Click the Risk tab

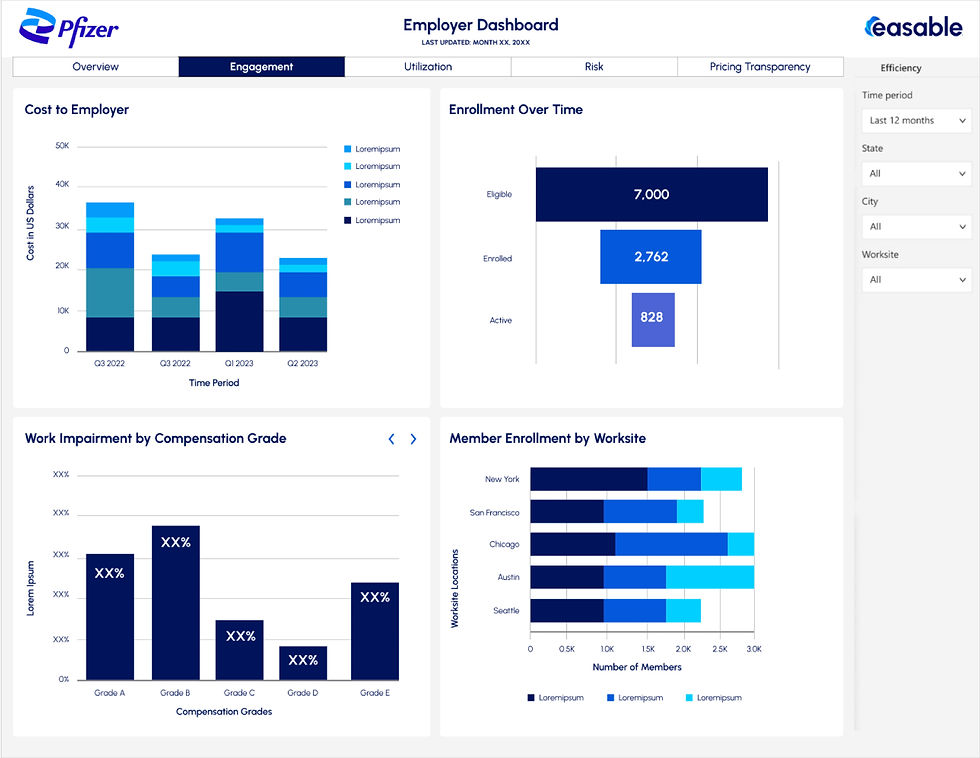tap(594, 66)
